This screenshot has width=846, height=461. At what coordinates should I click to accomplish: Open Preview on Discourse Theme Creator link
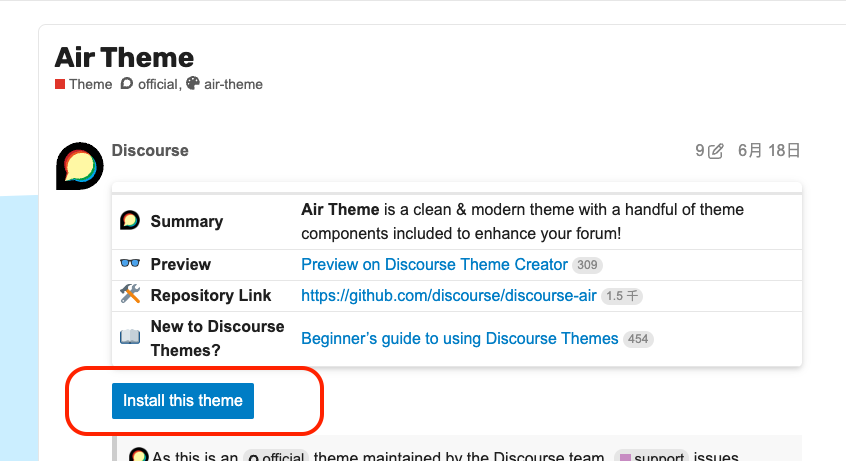pyautogui.click(x=434, y=265)
